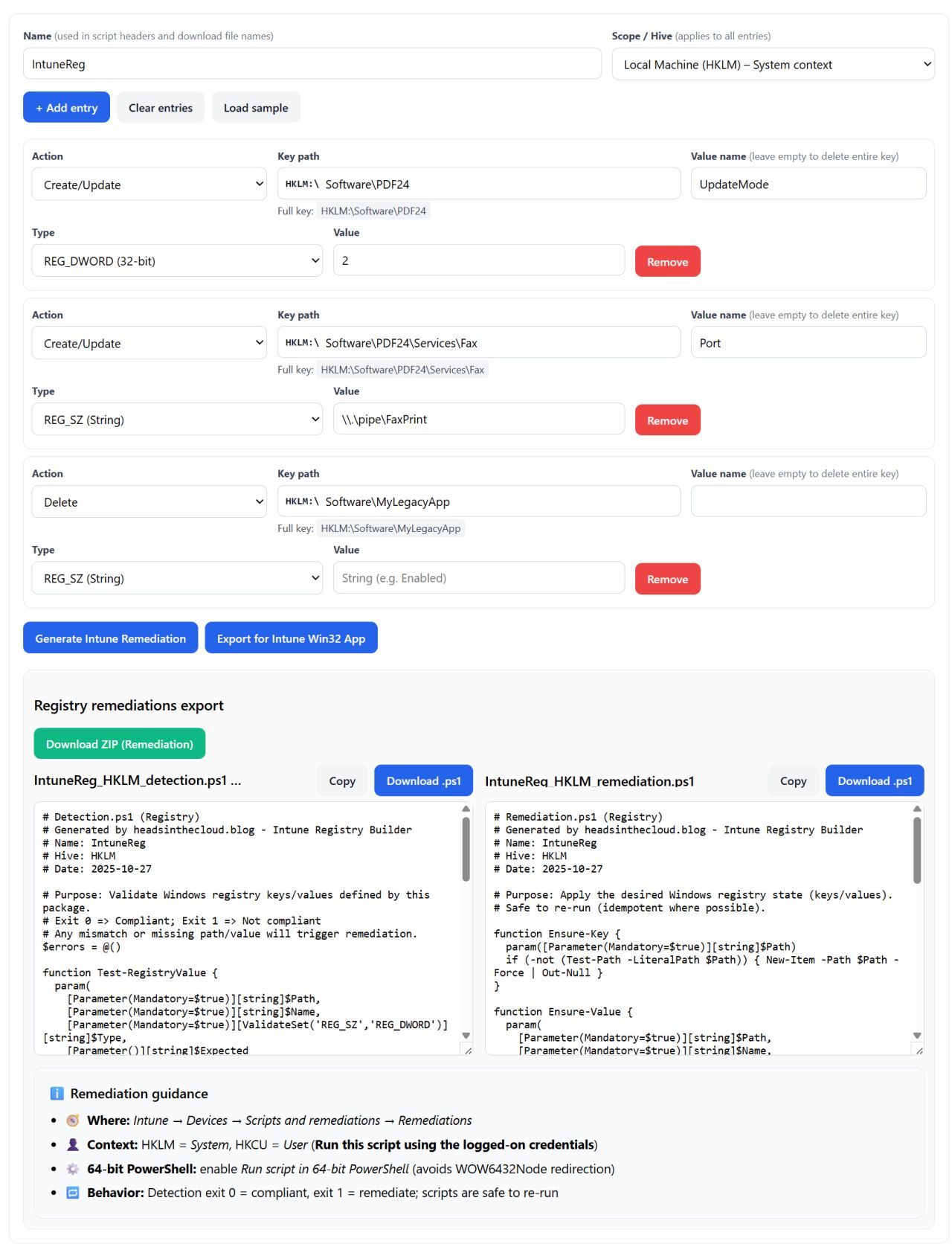Download the remediation ZIP file
Screen dimensions: 952x1244
(119, 743)
